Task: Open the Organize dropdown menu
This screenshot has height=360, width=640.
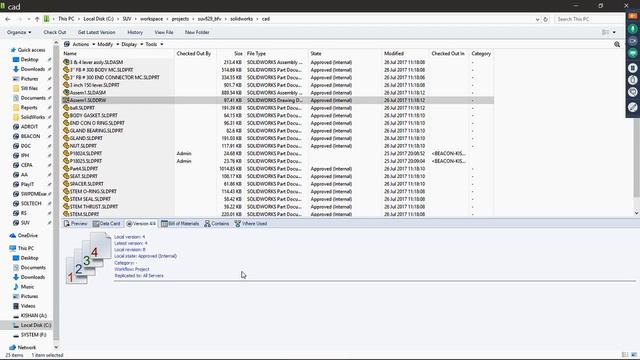Action: (x=19, y=32)
